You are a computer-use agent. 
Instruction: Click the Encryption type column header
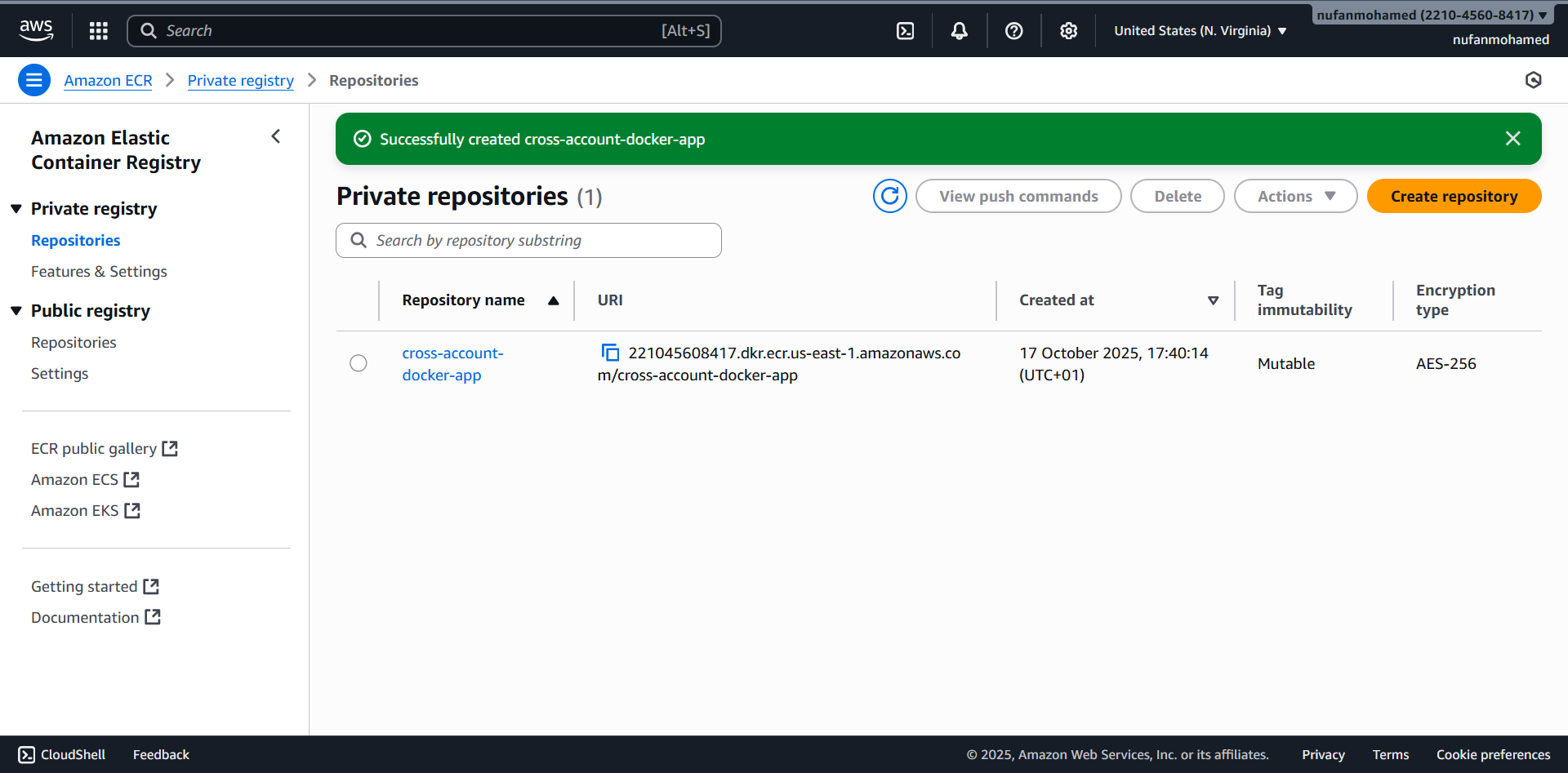click(x=1455, y=300)
